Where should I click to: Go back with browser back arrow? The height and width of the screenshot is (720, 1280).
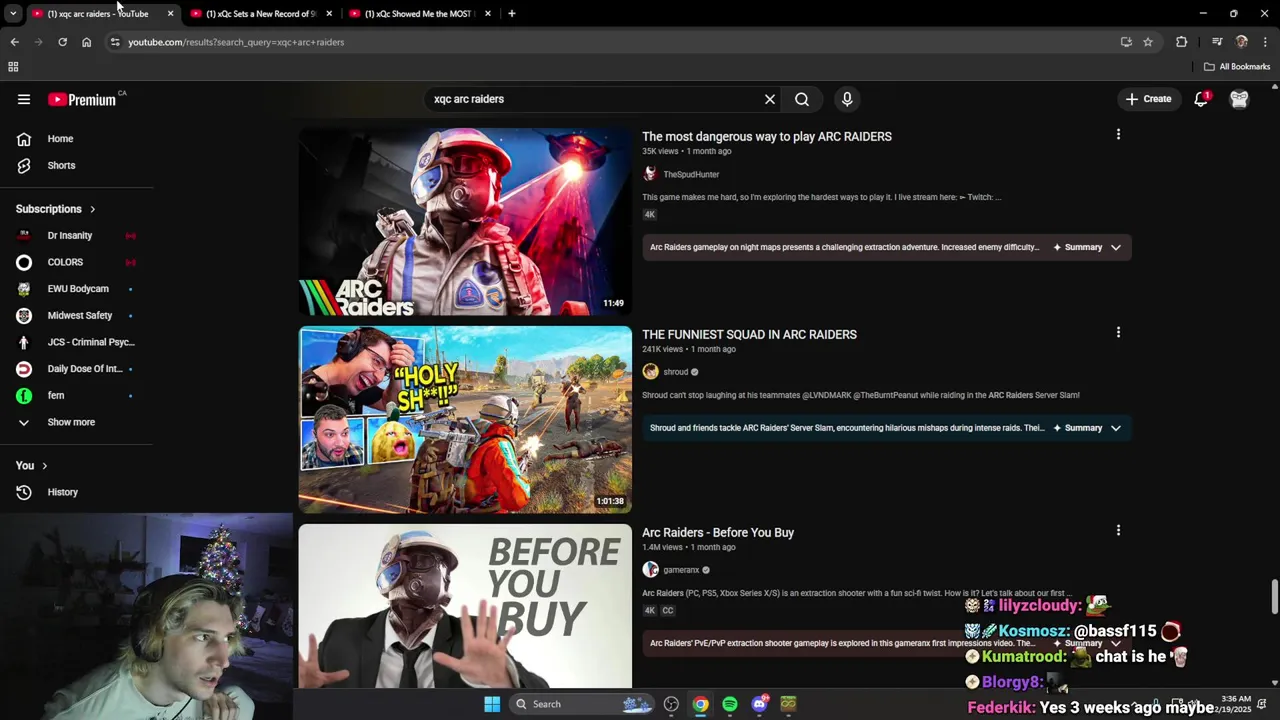pos(14,42)
